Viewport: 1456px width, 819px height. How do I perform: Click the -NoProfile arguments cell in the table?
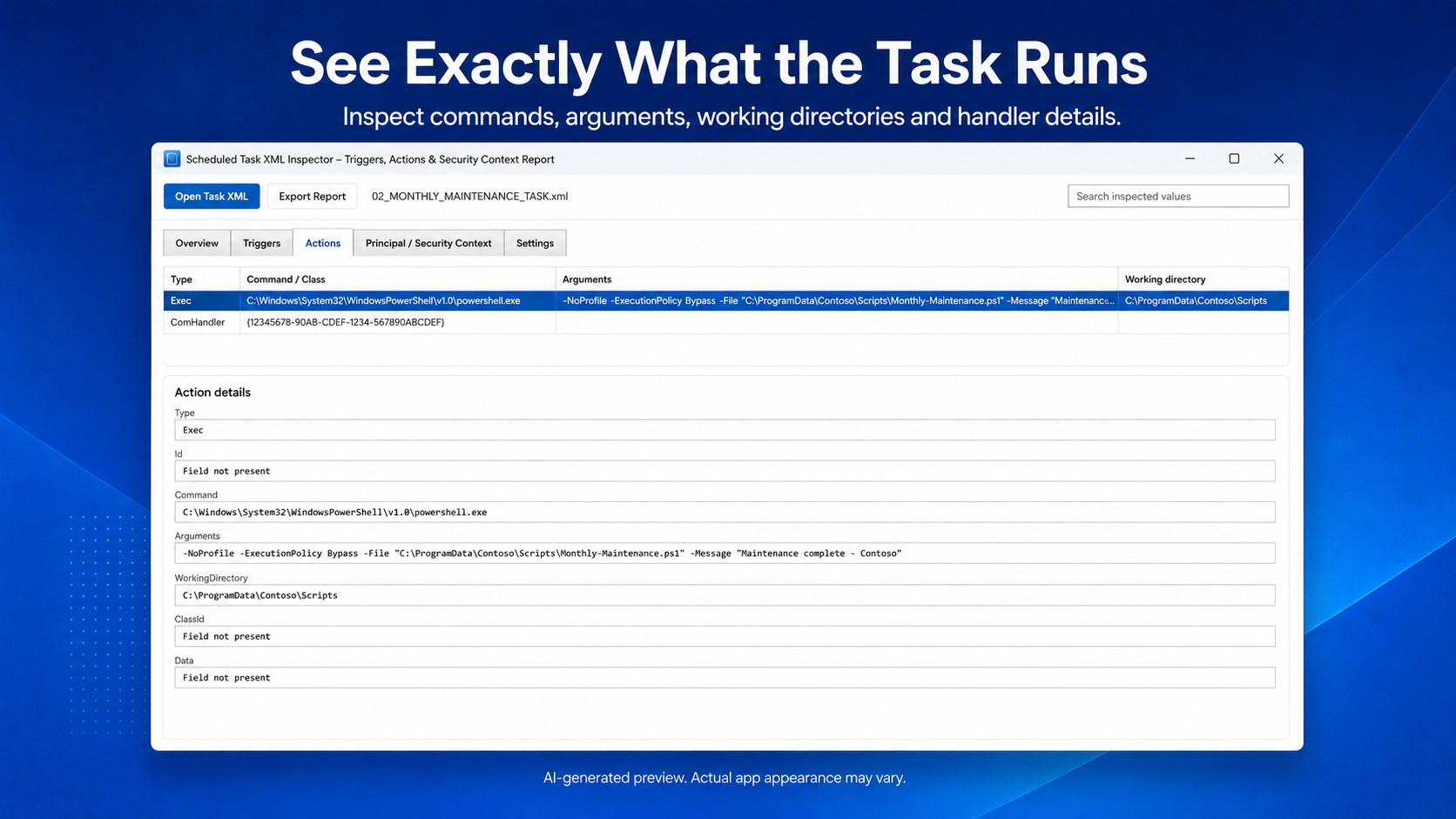tap(836, 300)
